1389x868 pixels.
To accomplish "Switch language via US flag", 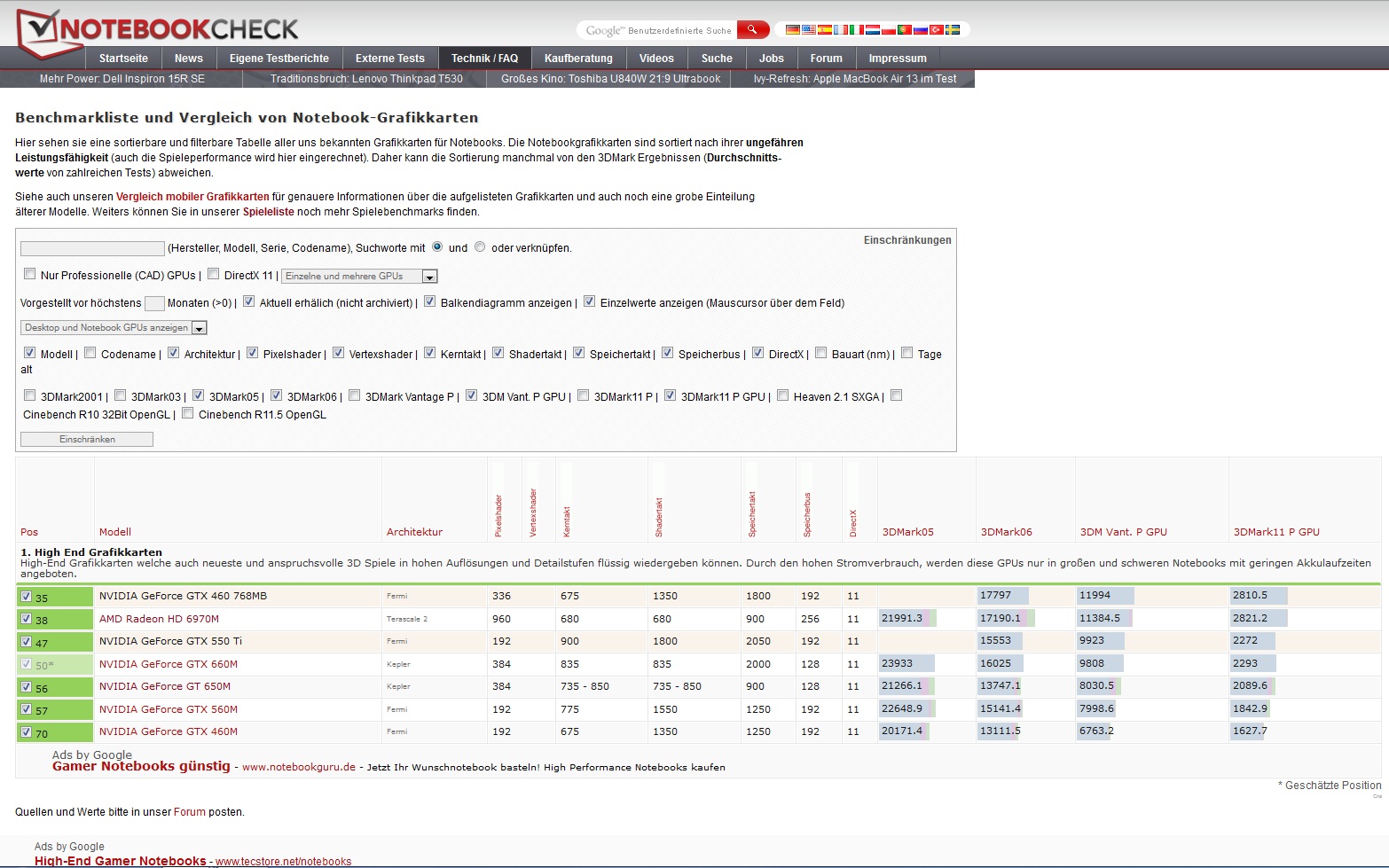I will (809, 29).
